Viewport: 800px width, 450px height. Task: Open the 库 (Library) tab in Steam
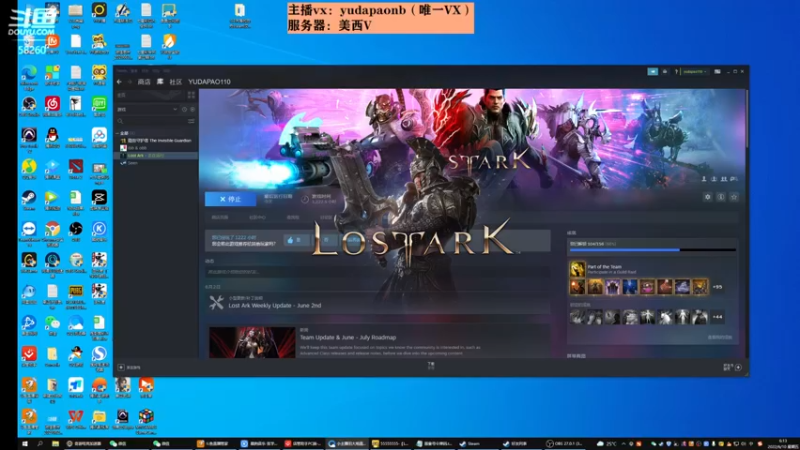pos(160,82)
